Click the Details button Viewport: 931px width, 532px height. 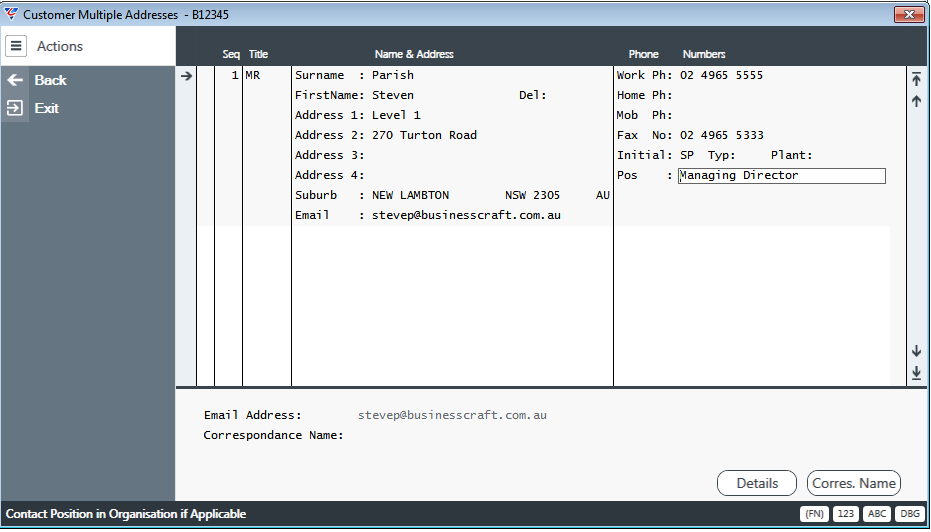pos(756,483)
